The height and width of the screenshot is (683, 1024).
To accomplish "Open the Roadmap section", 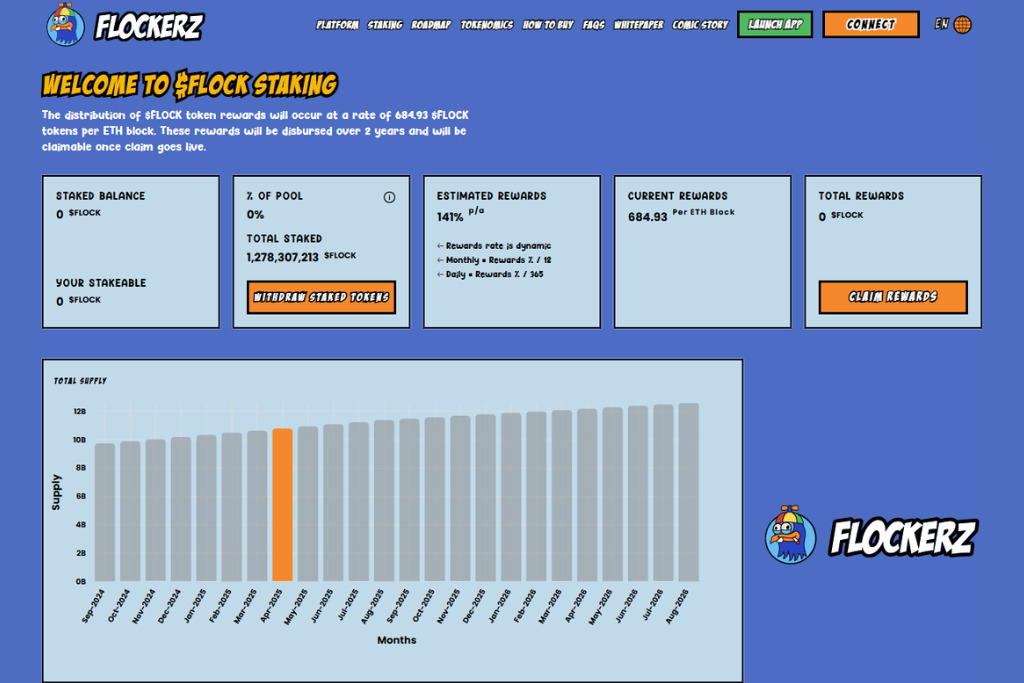I will point(431,25).
